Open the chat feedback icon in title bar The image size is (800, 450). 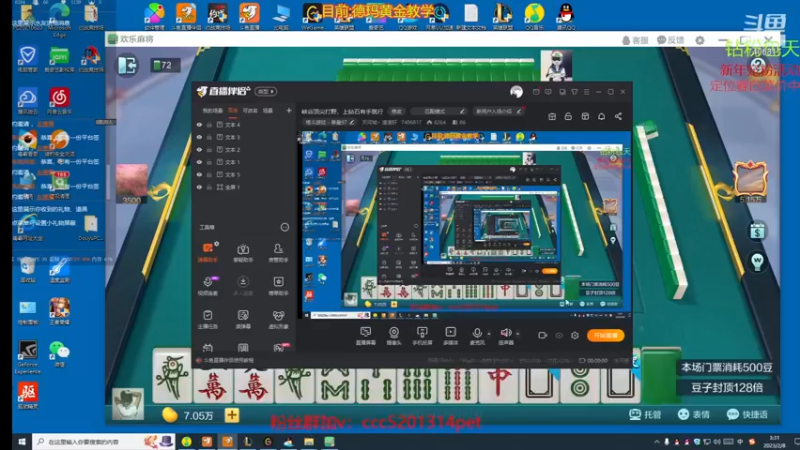pos(548,92)
